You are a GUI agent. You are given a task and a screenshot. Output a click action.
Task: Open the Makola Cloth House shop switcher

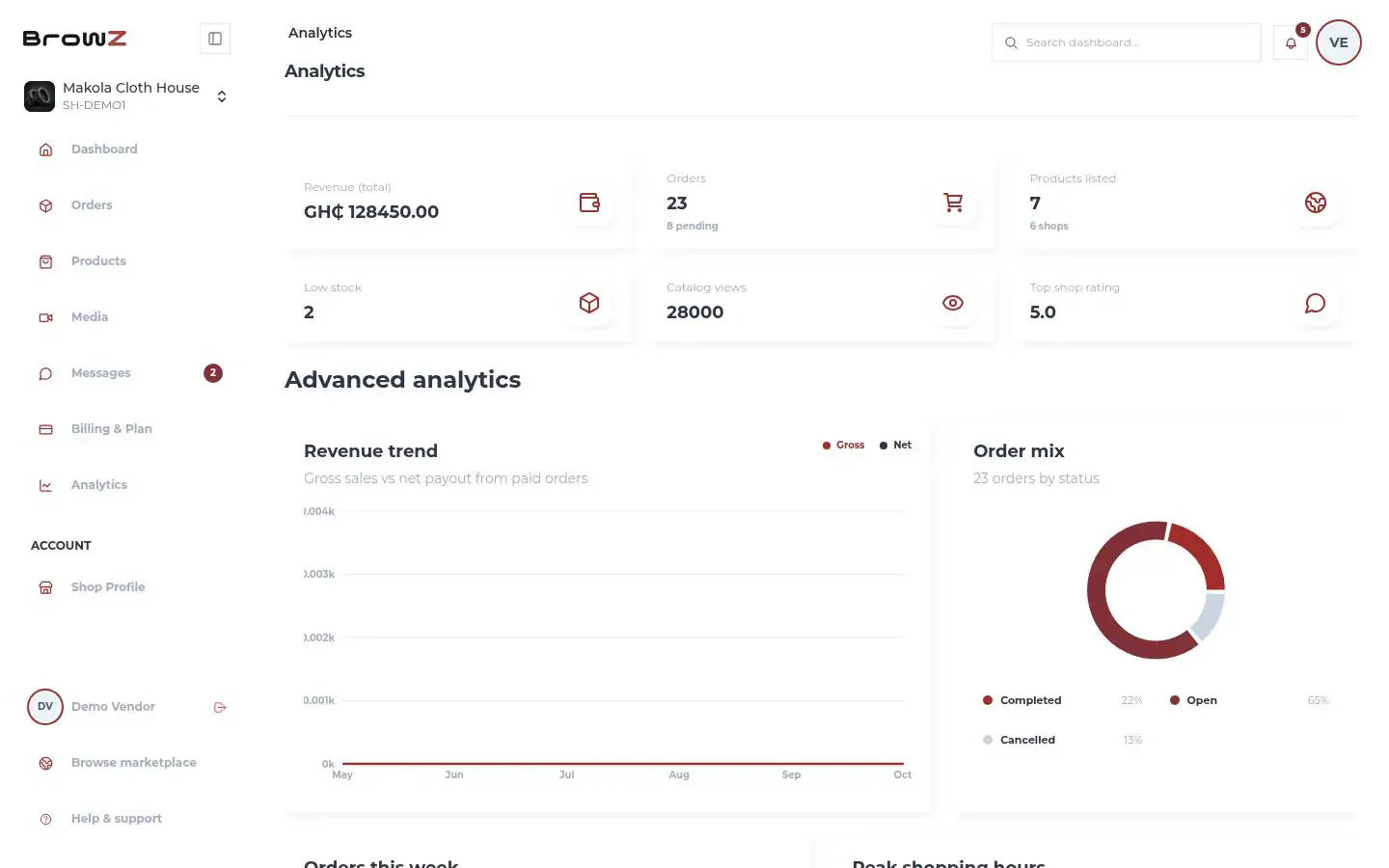(126, 95)
